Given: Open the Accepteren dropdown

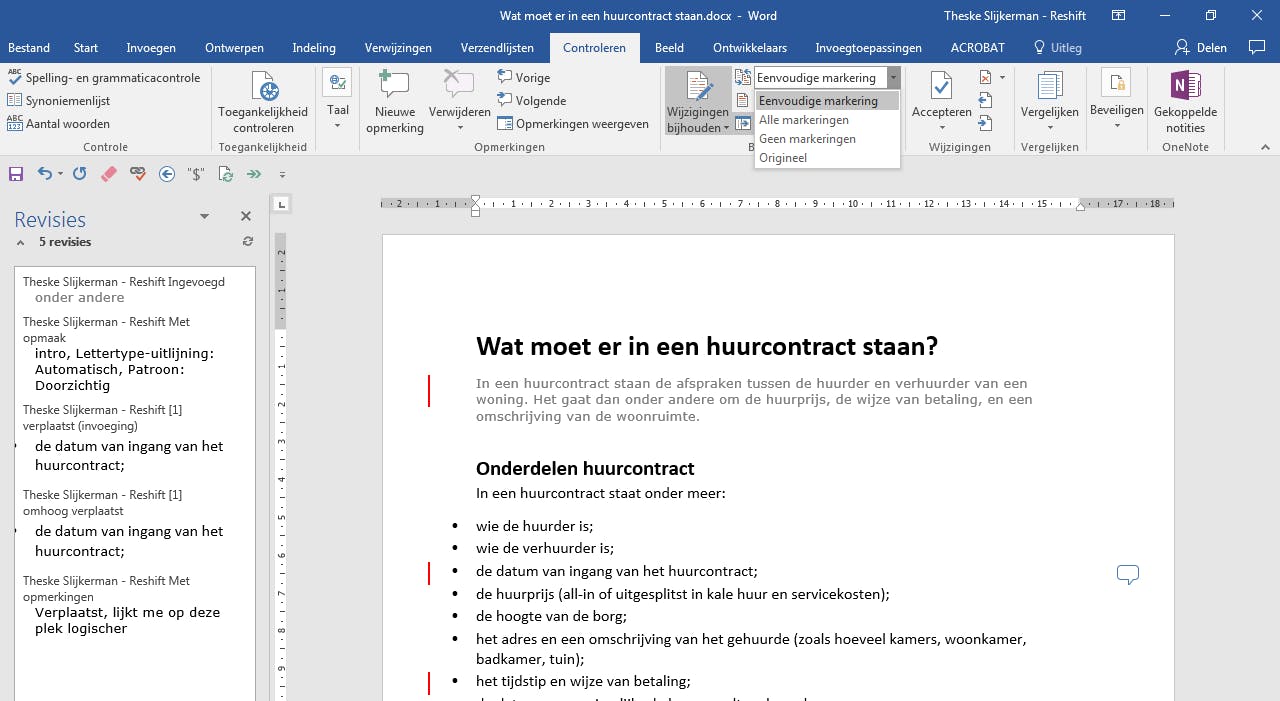Looking at the screenshot, I should (x=941, y=127).
